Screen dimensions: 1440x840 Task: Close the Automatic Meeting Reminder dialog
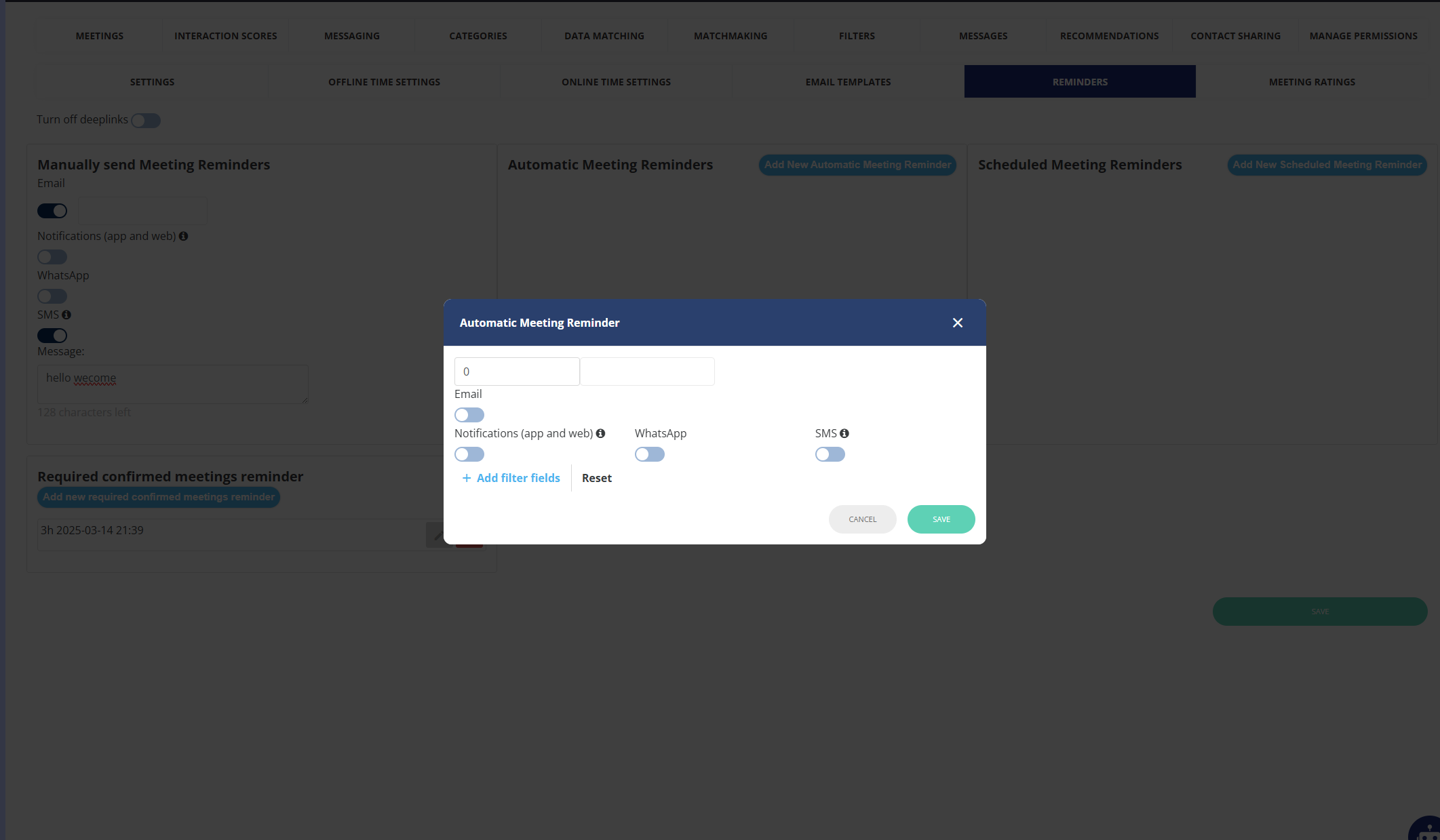coord(957,323)
